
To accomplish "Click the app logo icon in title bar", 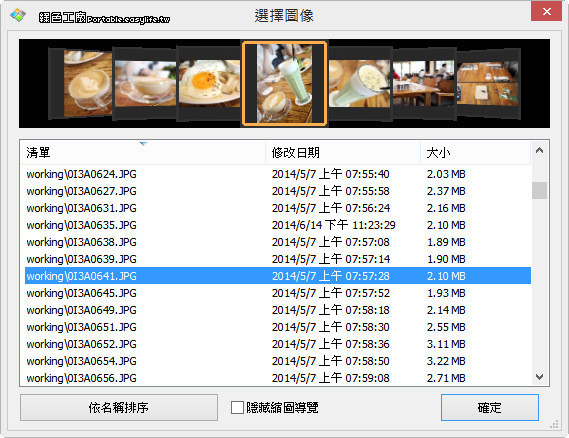I will pos(18,15).
